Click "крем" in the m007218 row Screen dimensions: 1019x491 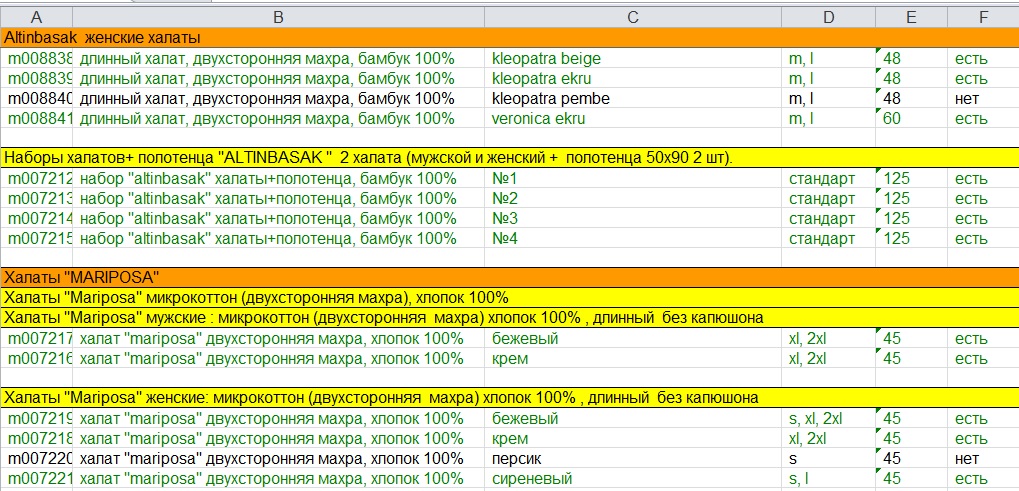click(510, 439)
